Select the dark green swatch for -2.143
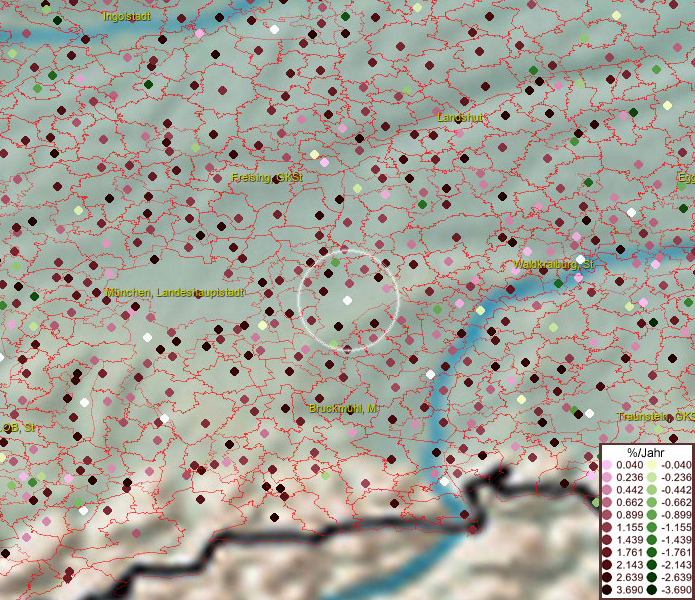The image size is (695, 600). click(x=652, y=565)
